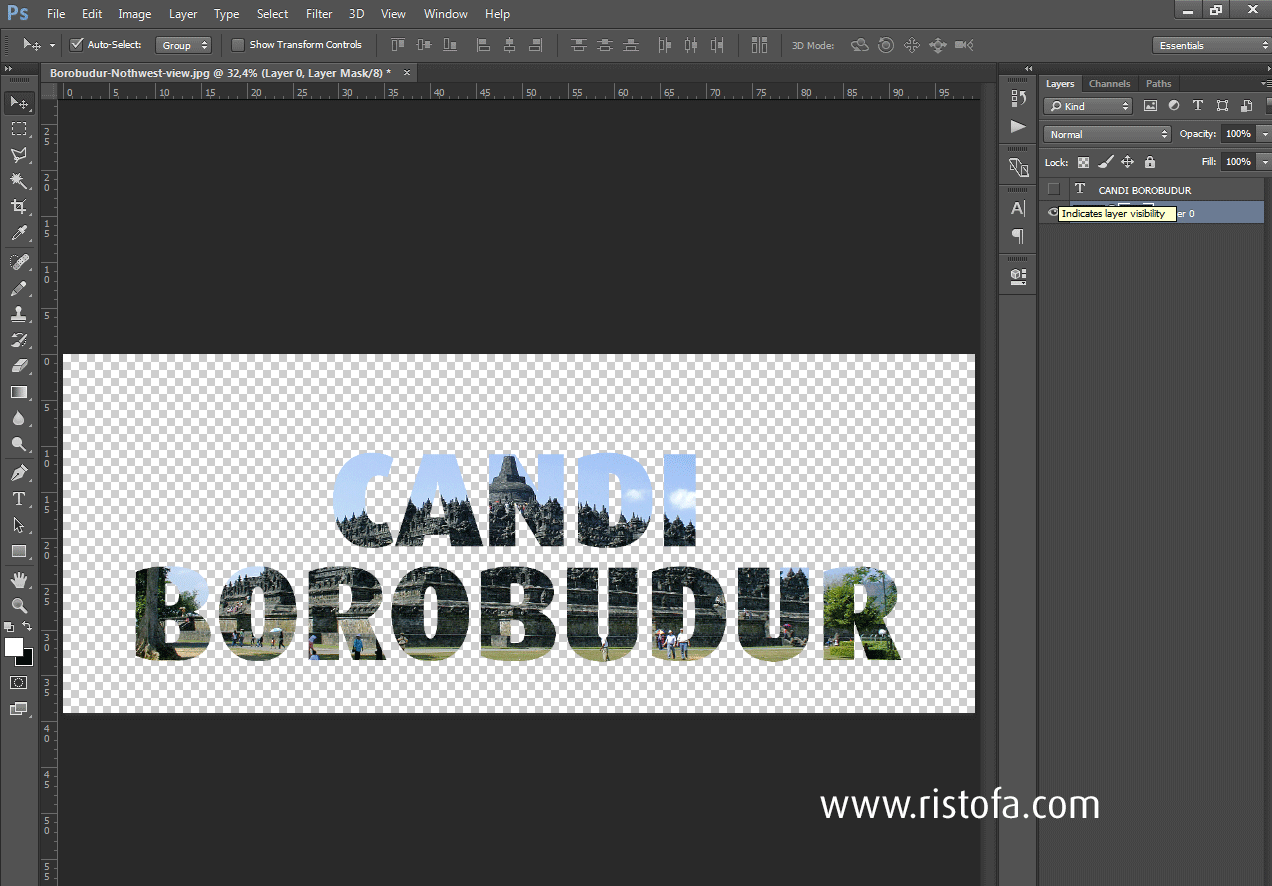
Task: Pick the Clone Stamp tool
Action: (x=20, y=313)
